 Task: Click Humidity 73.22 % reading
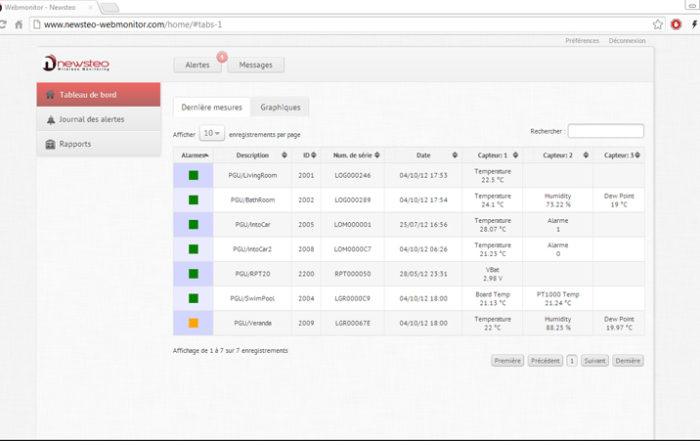(x=558, y=200)
